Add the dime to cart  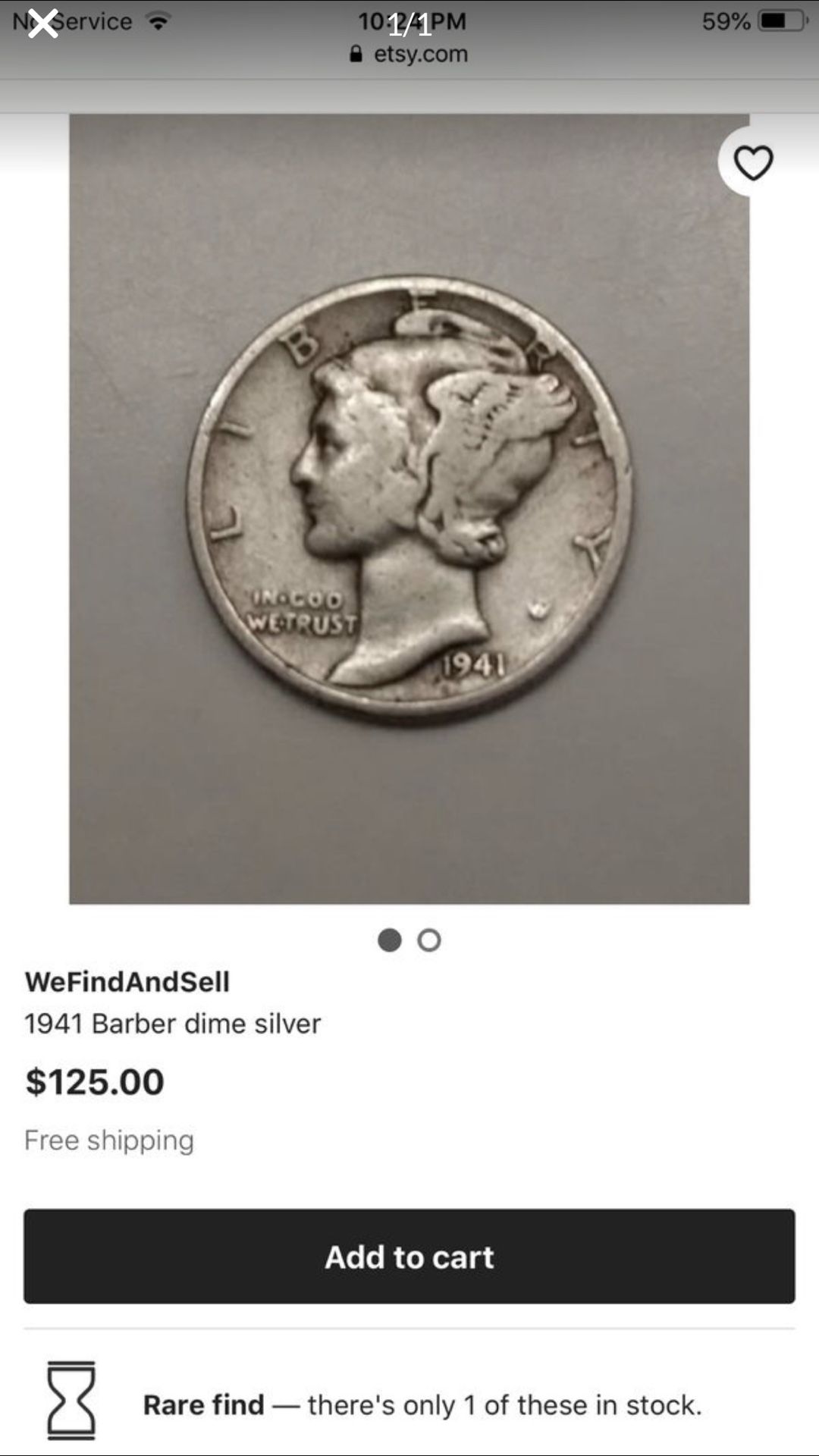[409, 1257]
